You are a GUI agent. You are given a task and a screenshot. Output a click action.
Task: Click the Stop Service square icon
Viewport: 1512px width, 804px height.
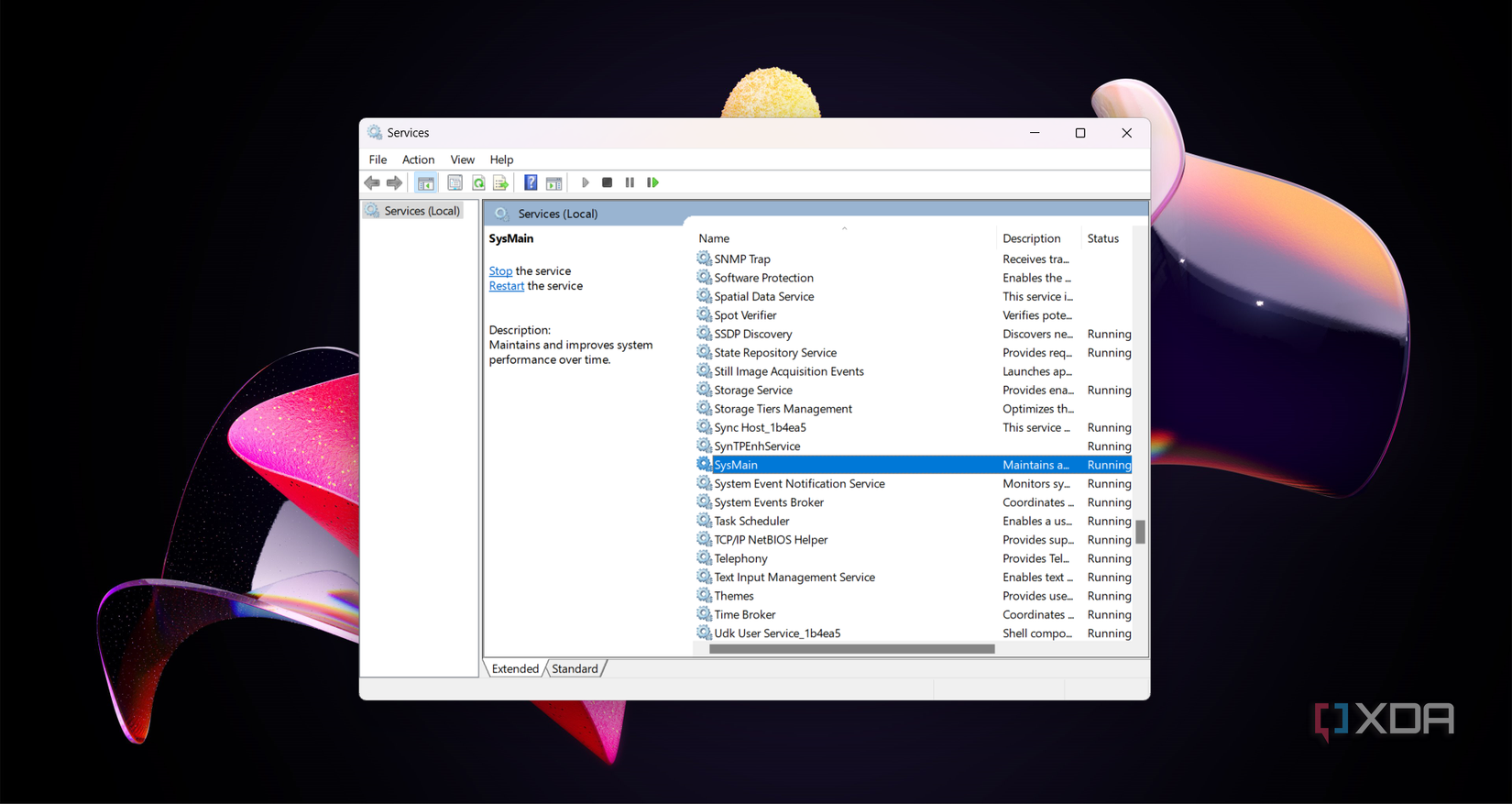[x=607, y=182]
